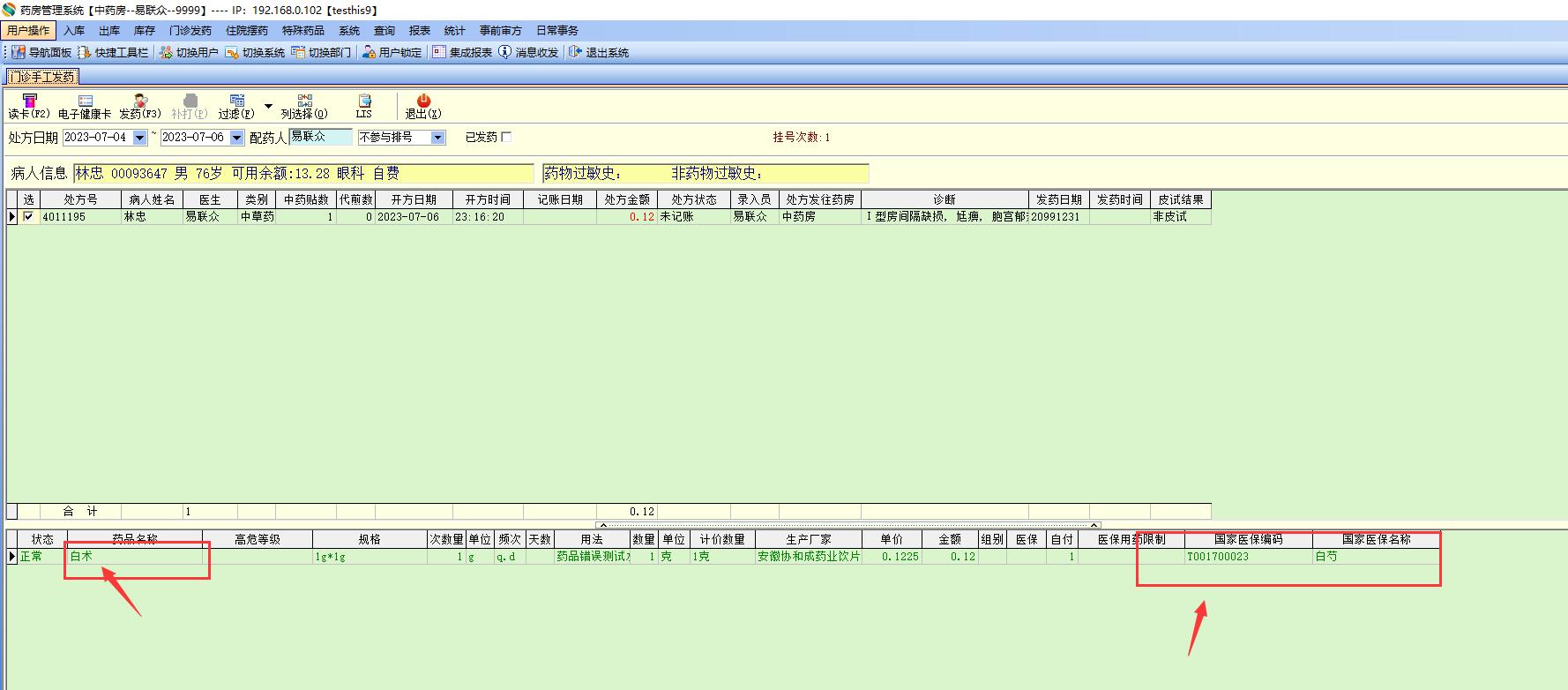This screenshot has width=1568, height=690.
Task: Apply the 过滤(F) filter tool
Action: point(236,107)
